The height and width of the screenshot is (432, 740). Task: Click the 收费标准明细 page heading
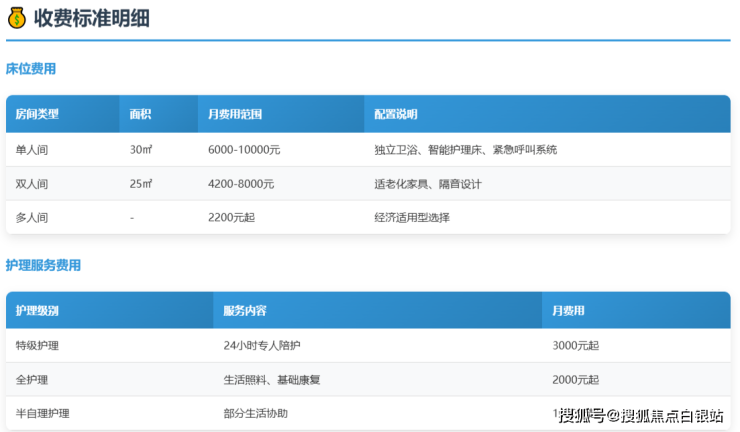(91, 17)
